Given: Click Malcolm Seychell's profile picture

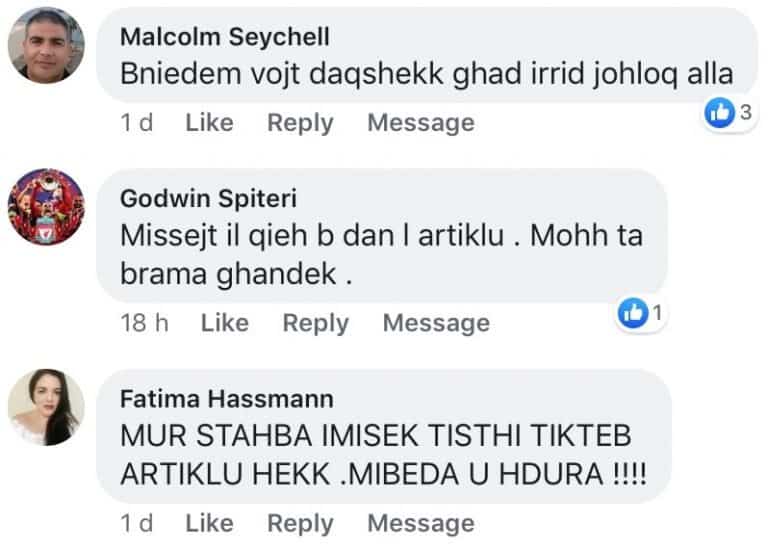Looking at the screenshot, I should 46,47.
